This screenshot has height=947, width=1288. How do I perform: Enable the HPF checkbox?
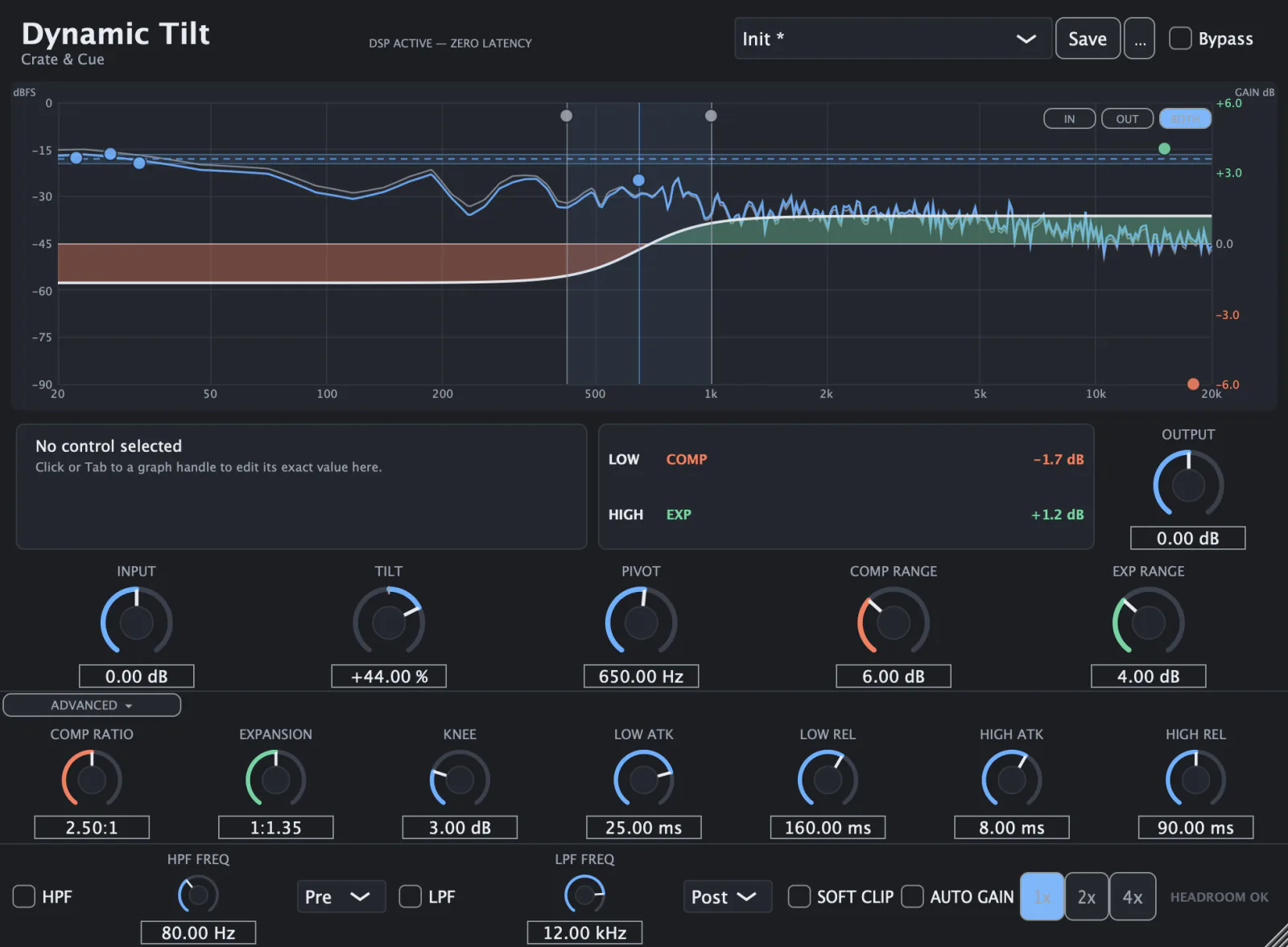24,896
